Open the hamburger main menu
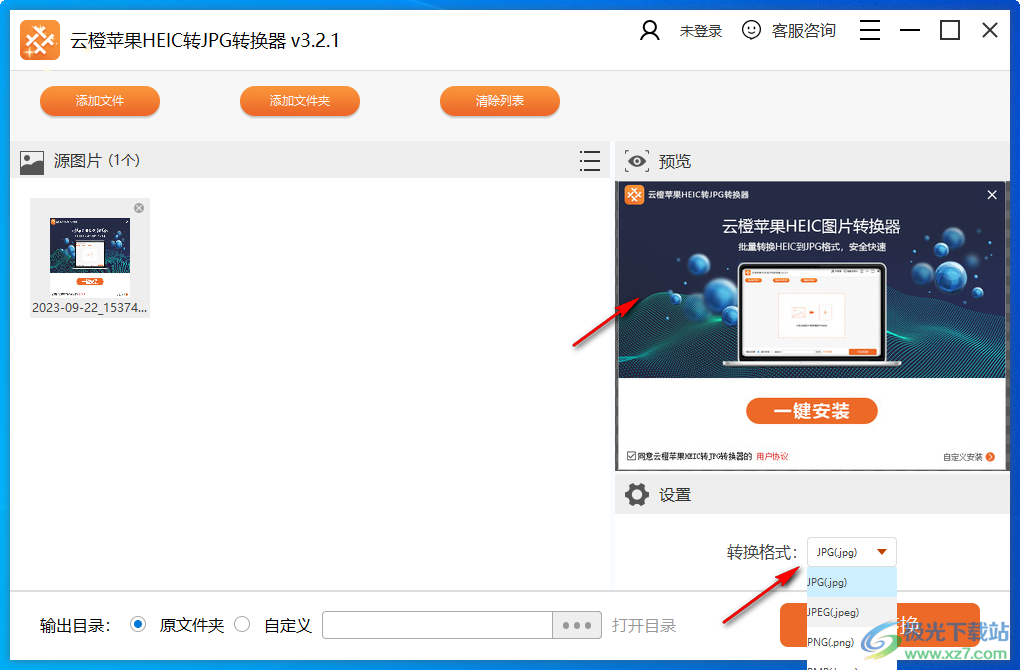 point(870,30)
